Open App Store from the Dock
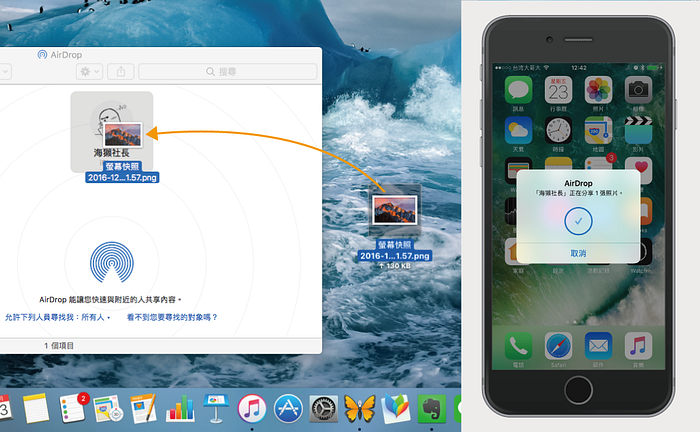Screen dimensions: 700x432 click(x=288, y=408)
